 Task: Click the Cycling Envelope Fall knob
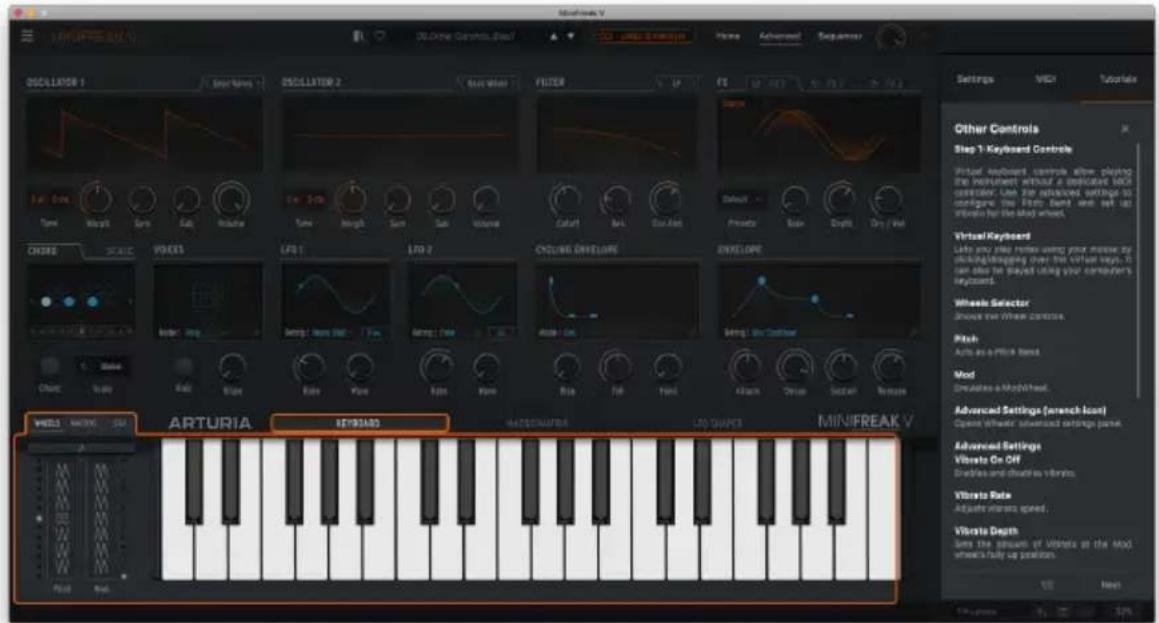pyautogui.click(x=616, y=367)
